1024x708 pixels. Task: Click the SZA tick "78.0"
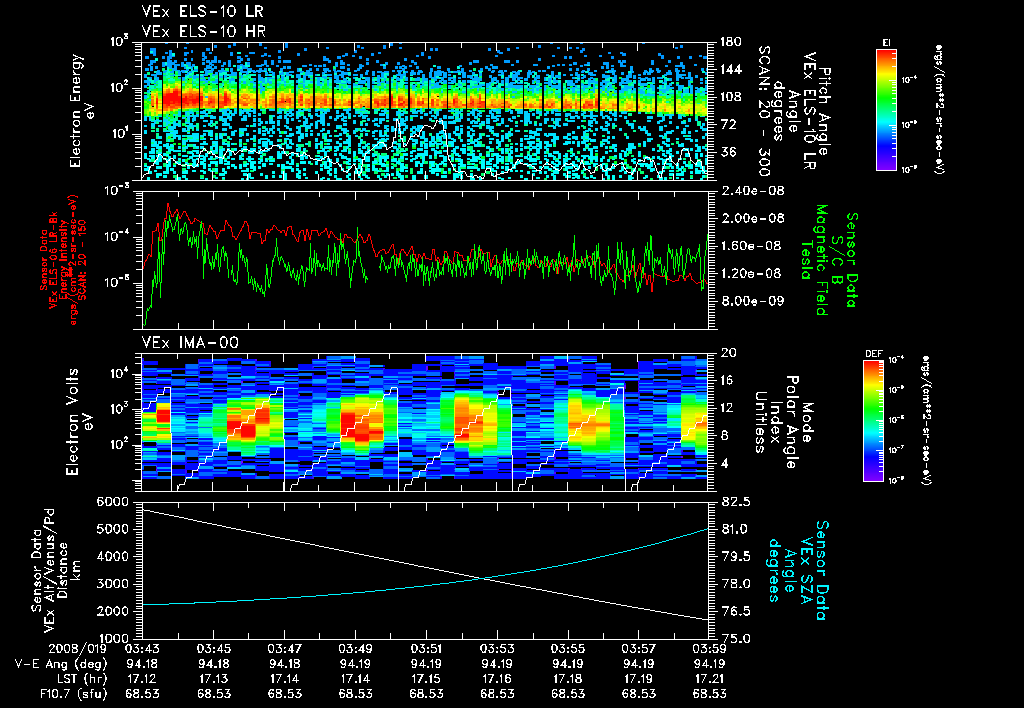[x=735, y=584]
